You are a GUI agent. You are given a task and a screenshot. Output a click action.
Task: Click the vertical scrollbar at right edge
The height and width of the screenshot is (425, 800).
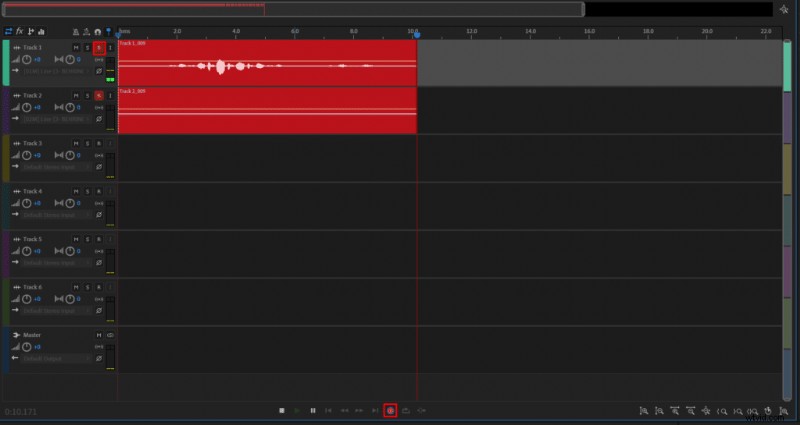point(787,219)
